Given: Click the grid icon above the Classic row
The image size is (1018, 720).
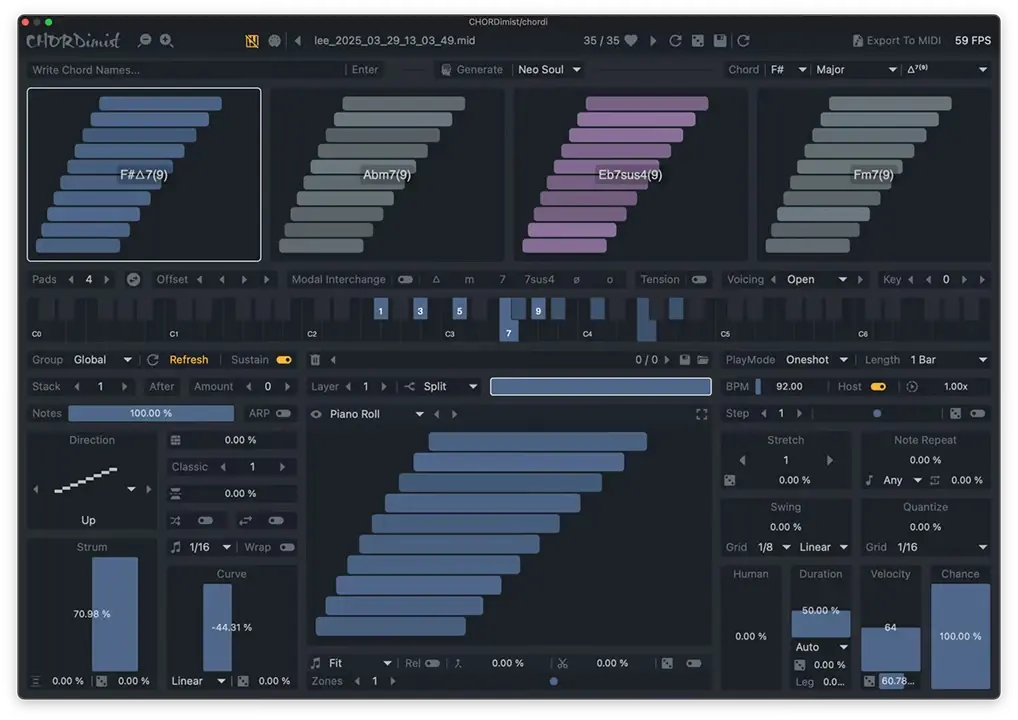Looking at the screenshot, I should 175,440.
